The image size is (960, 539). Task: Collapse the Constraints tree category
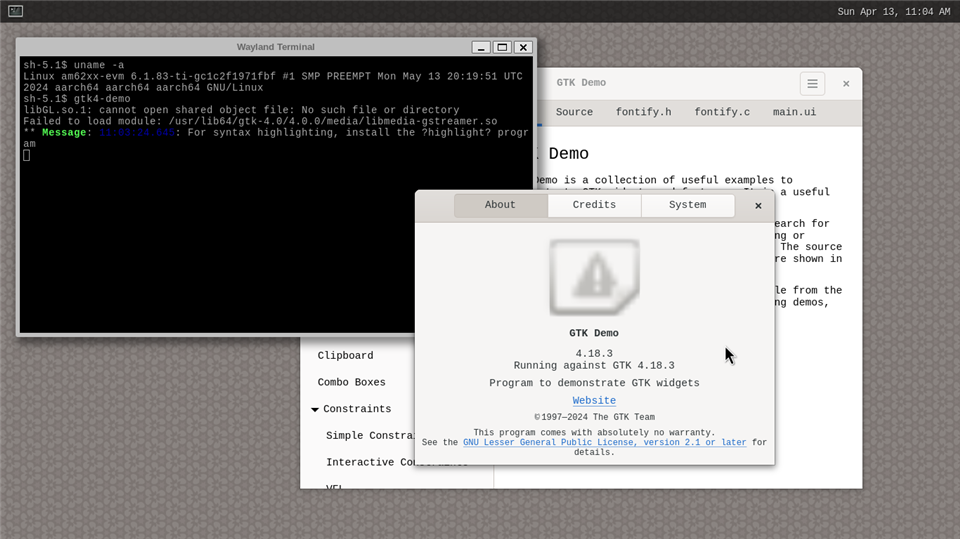pyautogui.click(x=315, y=409)
